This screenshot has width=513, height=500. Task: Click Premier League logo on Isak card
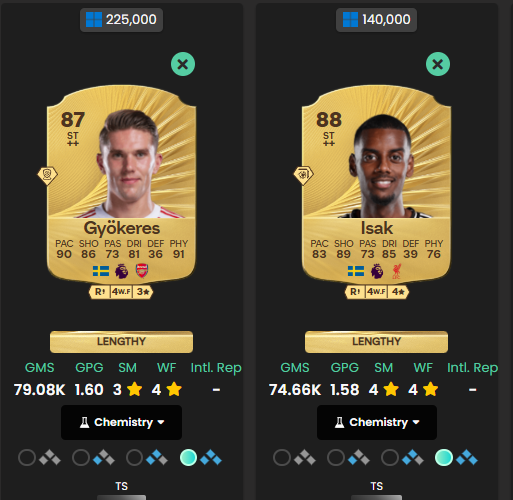(x=377, y=271)
